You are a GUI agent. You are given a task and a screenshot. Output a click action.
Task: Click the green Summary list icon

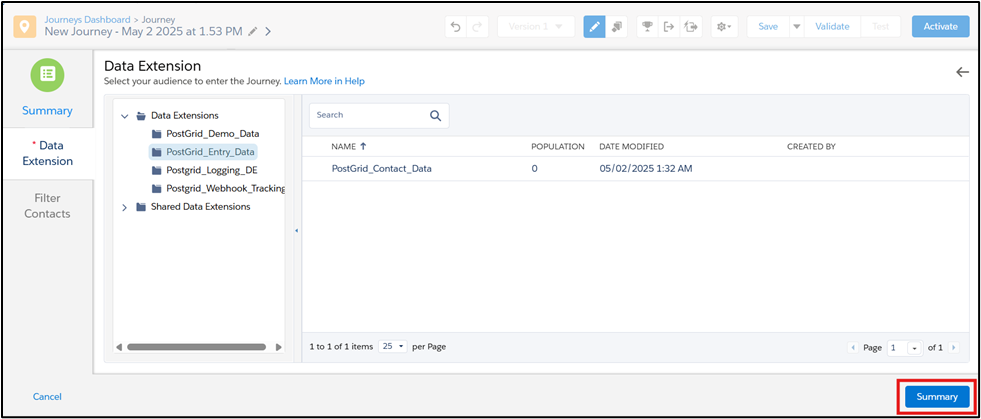(x=48, y=74)
